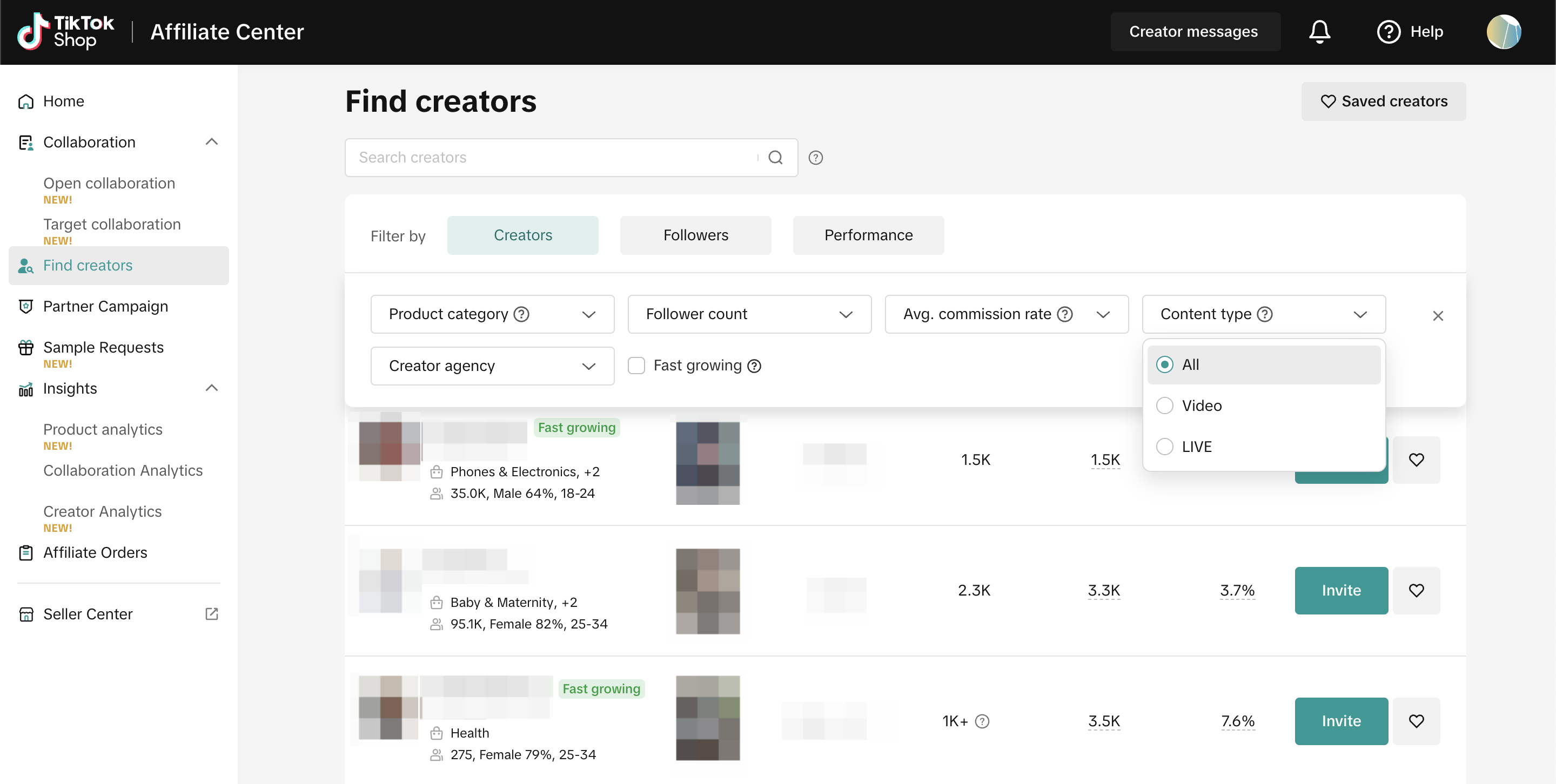Select the LIVE content type option

tap(1165, 447)
